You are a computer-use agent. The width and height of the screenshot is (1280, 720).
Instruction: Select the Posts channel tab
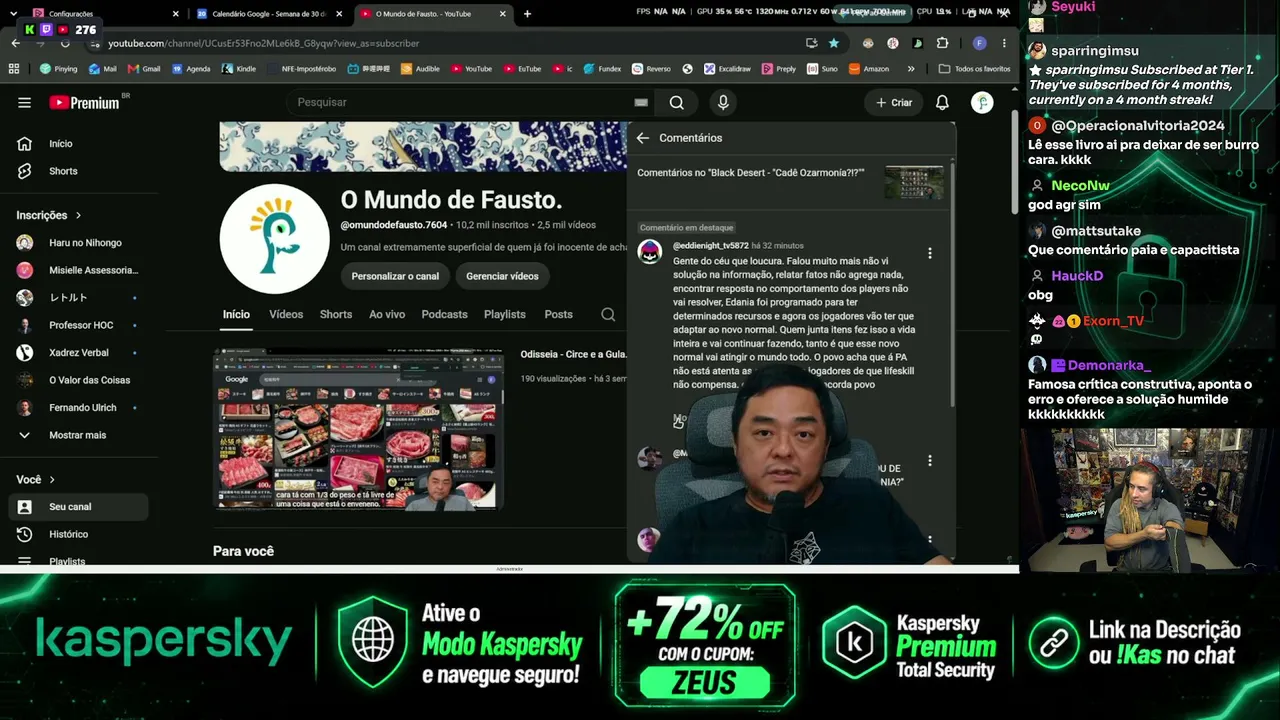[x=558, y=314]
